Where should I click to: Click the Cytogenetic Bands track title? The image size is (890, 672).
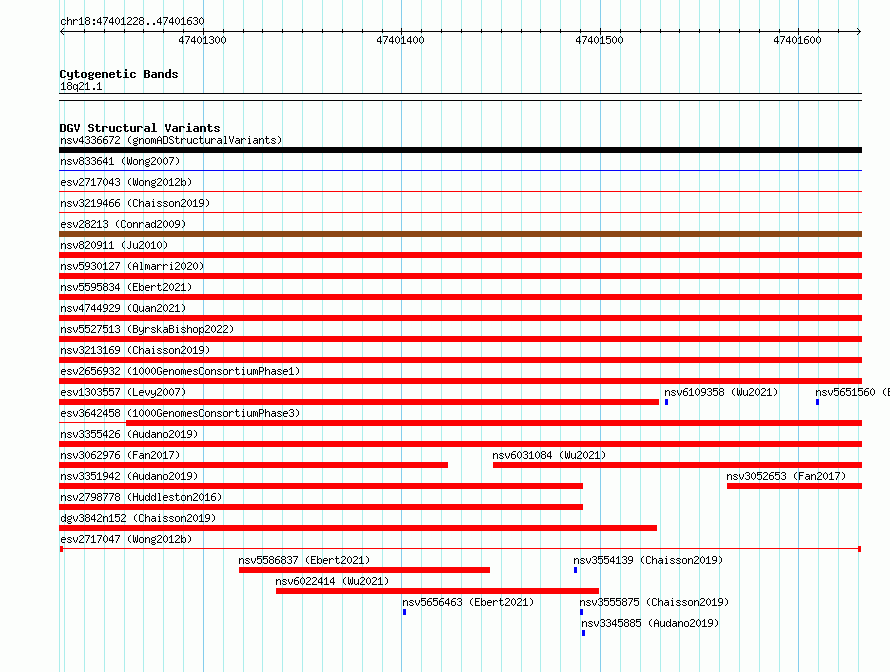(x=119, y=74)
